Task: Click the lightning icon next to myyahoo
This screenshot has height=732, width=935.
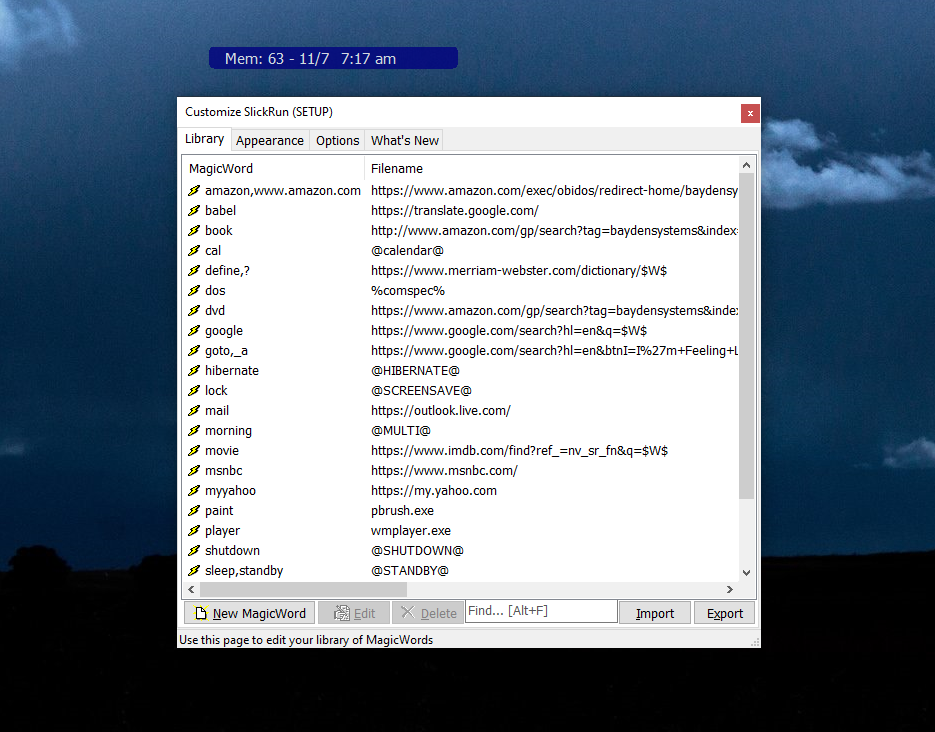Action: point(194,490)
